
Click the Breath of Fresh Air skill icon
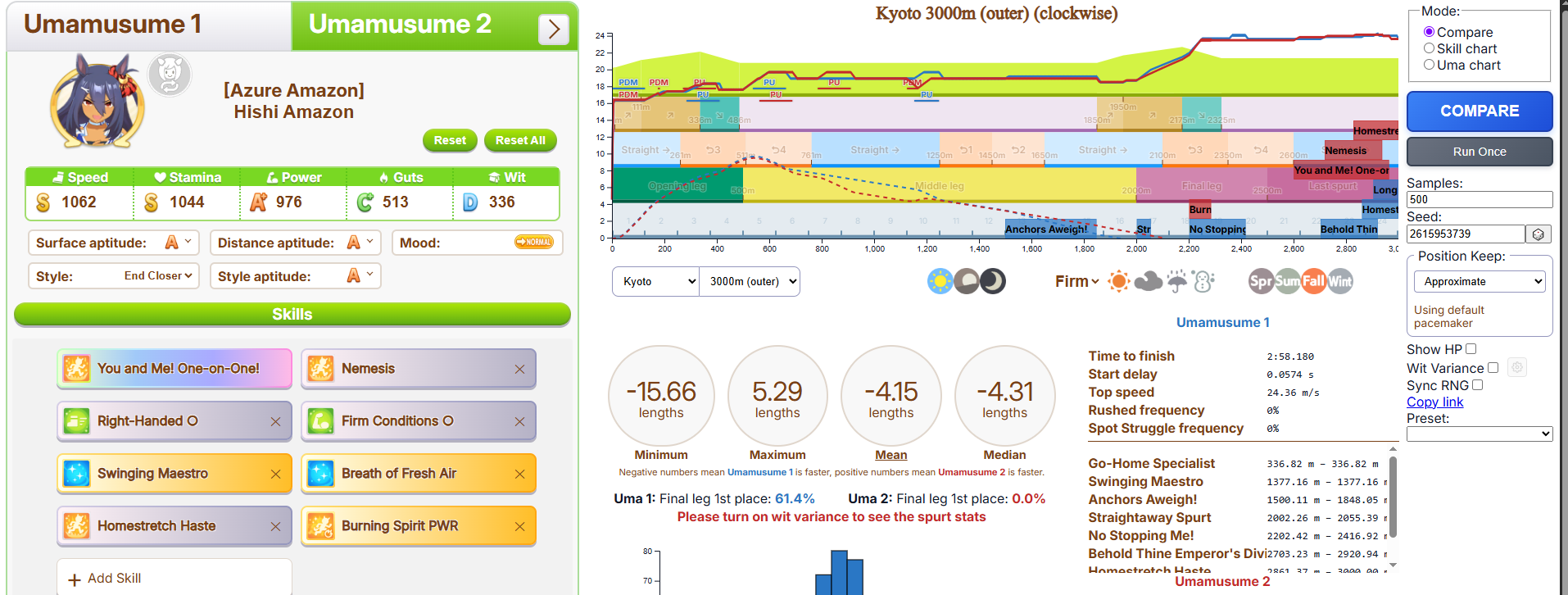point(321,474)
